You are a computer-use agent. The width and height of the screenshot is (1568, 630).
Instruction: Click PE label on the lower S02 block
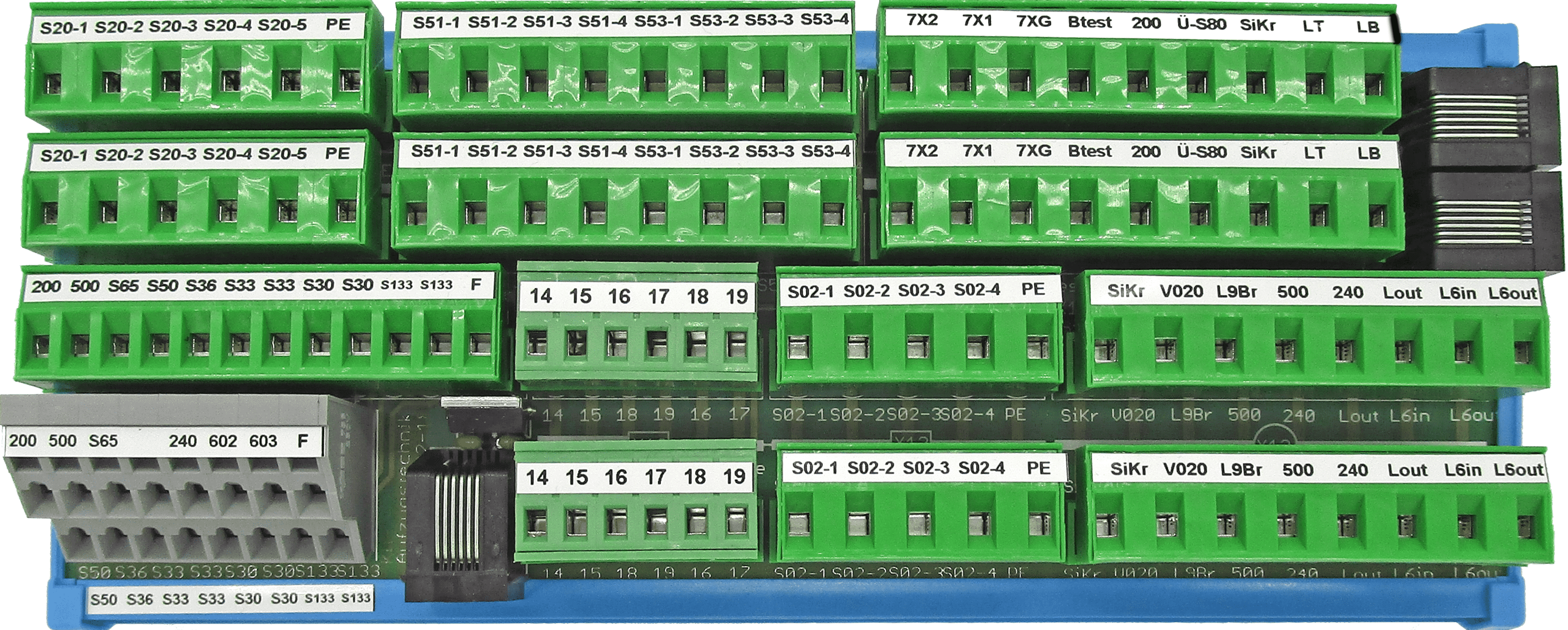[x=1039, y=468]
